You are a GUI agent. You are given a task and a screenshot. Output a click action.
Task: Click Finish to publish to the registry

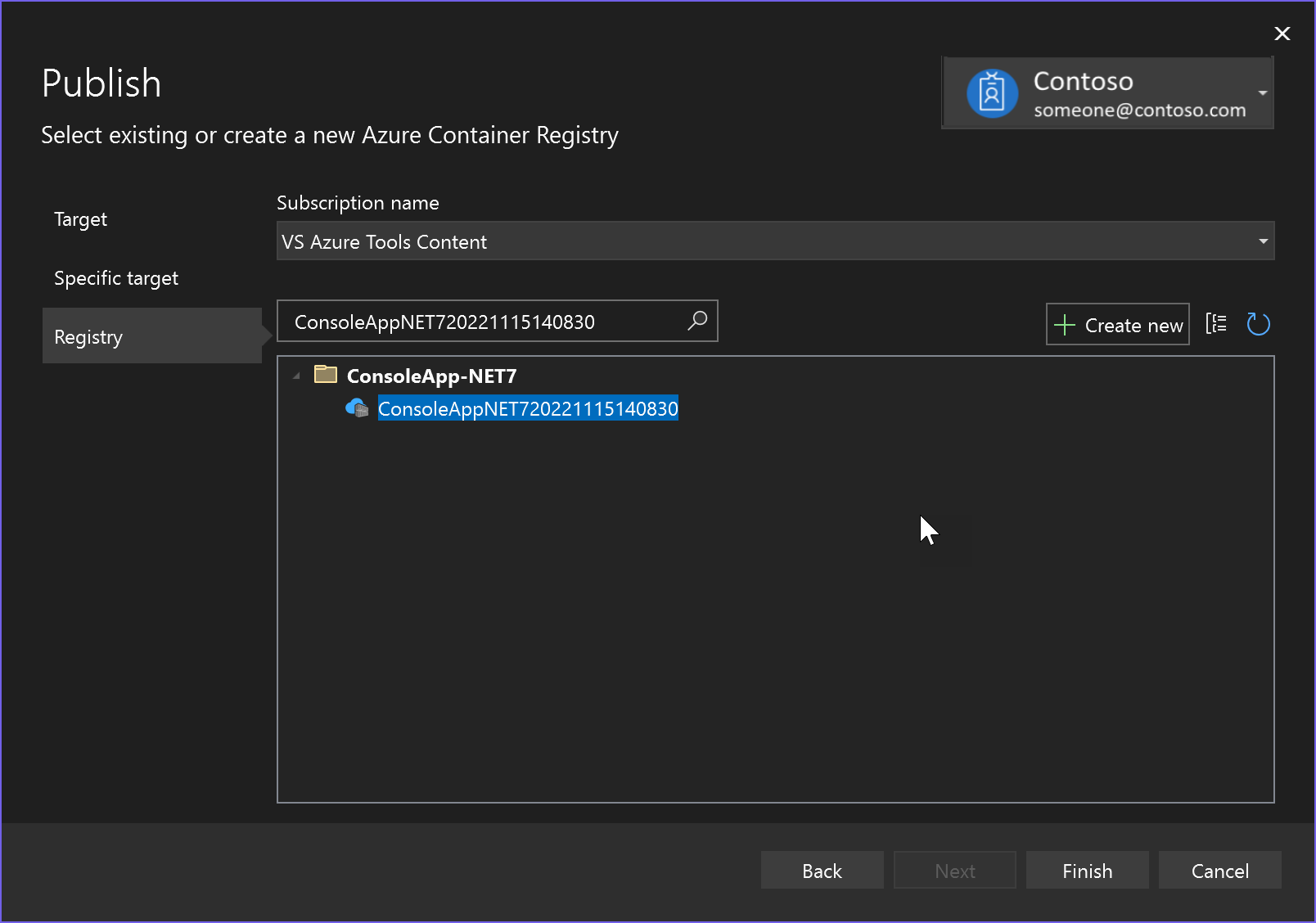(1087, 870)
